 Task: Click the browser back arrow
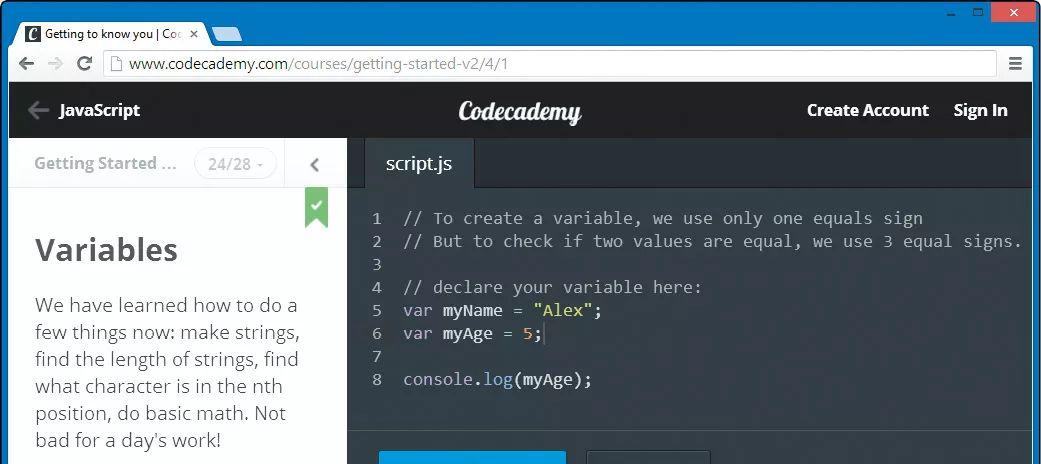(26, 64)
